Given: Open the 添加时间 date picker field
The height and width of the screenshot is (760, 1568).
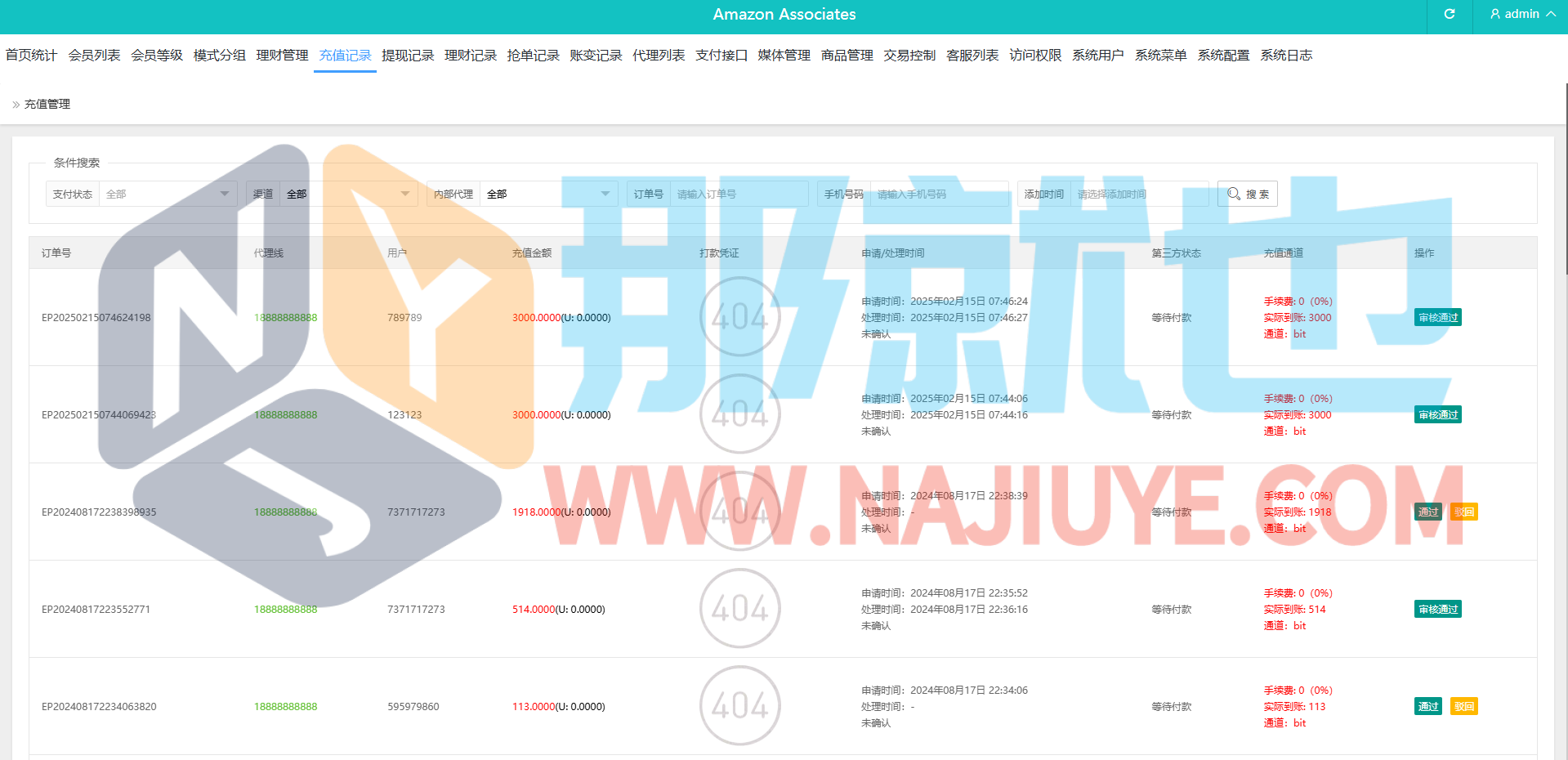Looking at the screenshot, I should 1139,194.
